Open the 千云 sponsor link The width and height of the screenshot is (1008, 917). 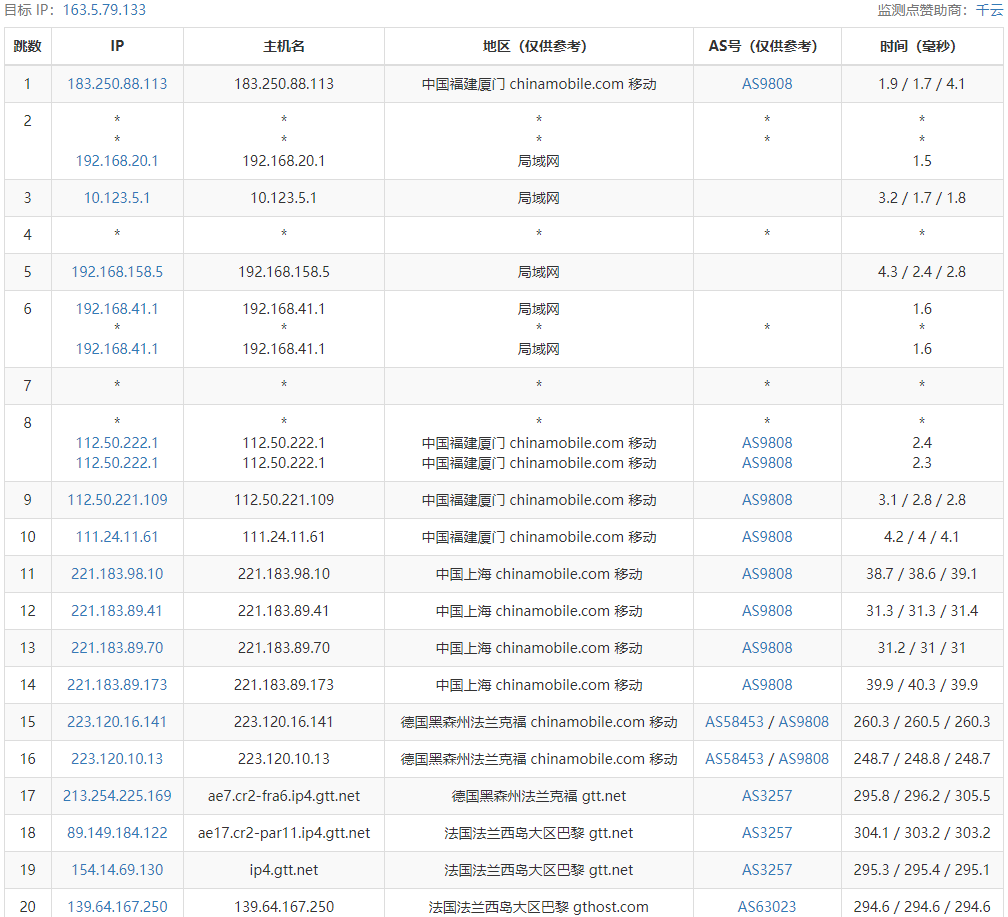pyautogui.click(x=988, y=10)
